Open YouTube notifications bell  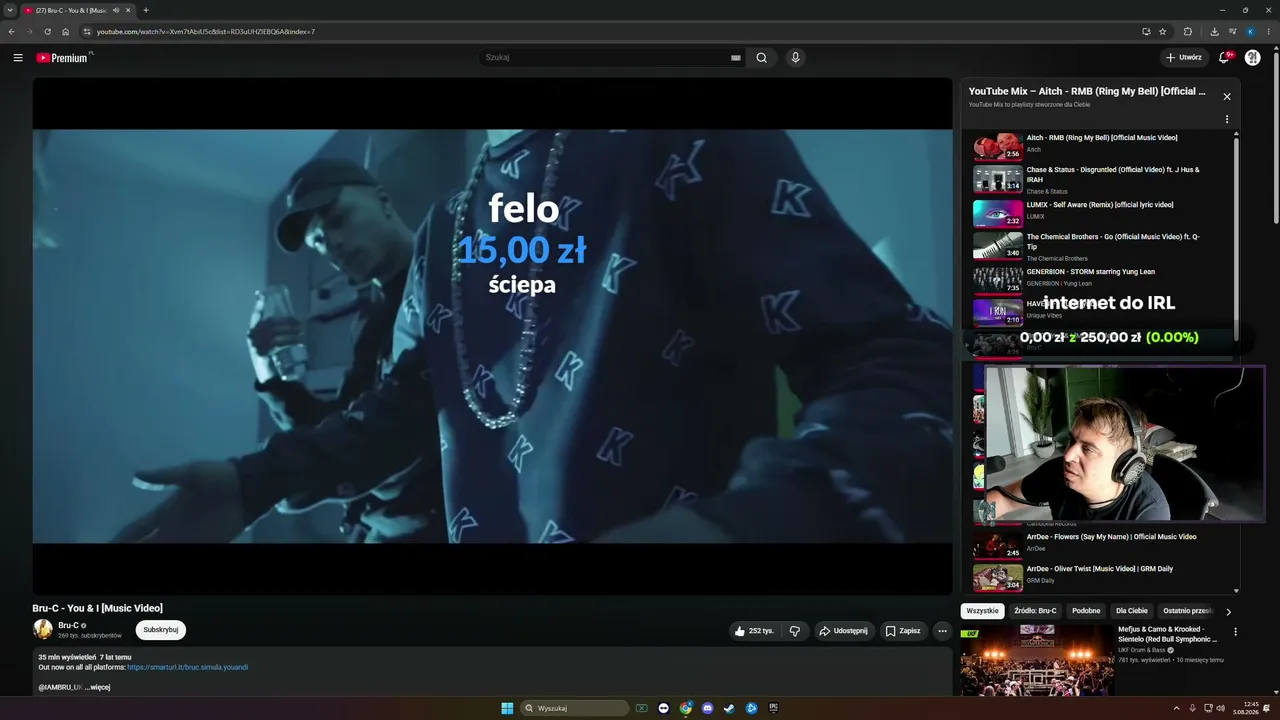[x=1224, y=58]
